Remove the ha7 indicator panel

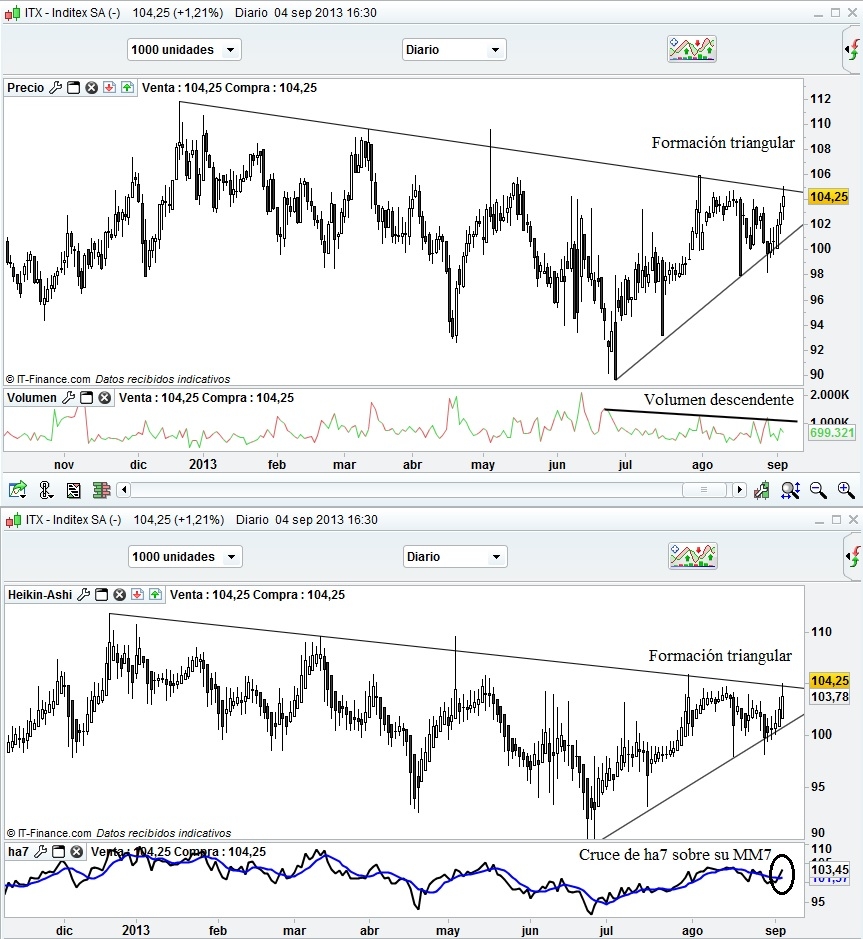77,852
